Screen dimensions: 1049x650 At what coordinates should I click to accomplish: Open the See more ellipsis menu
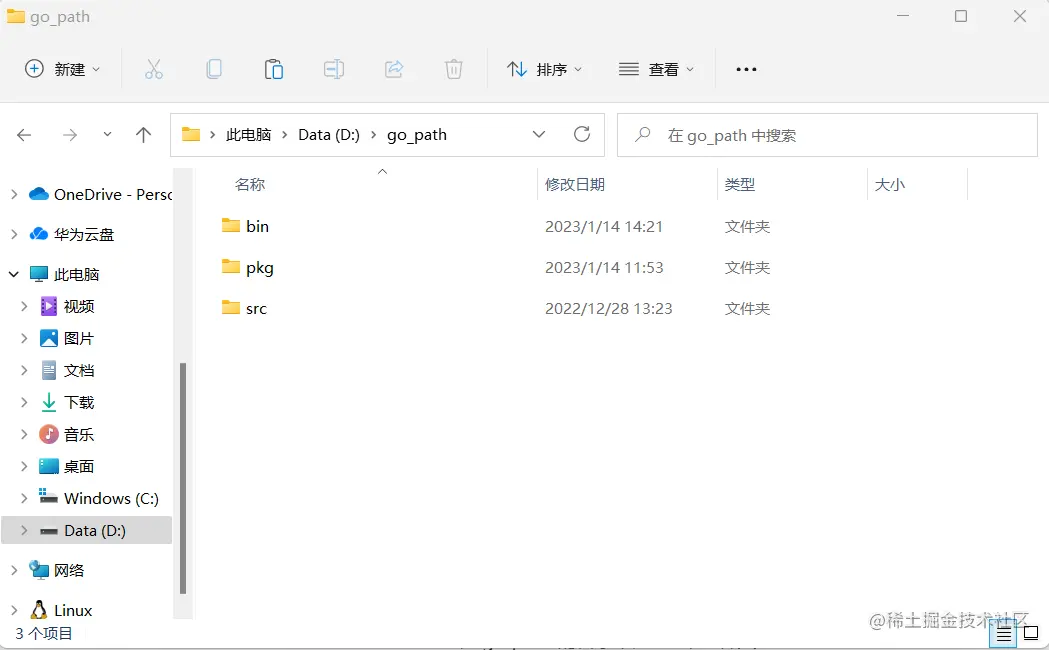click(746, 68)
